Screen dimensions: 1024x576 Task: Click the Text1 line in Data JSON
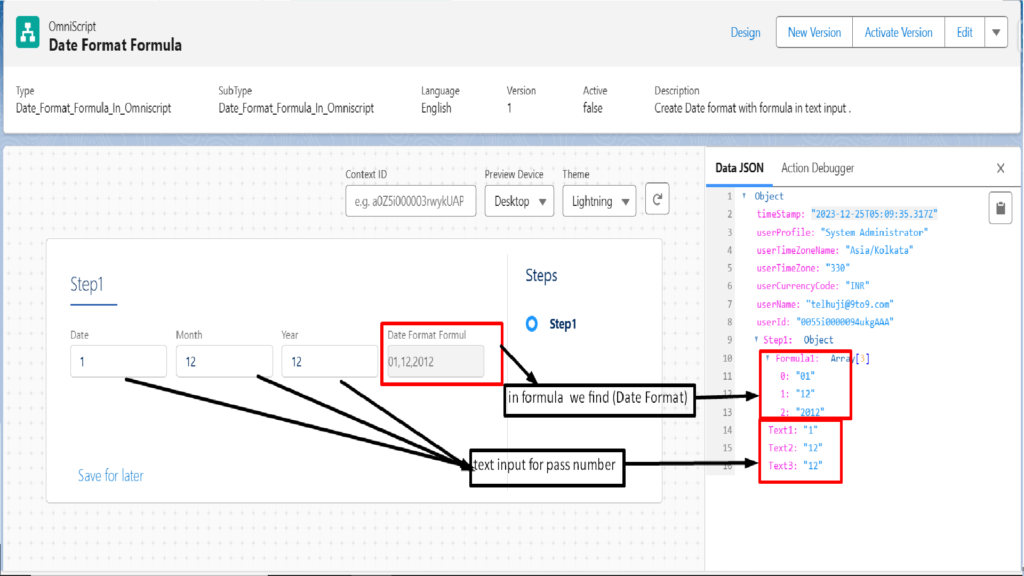point(793,430)
